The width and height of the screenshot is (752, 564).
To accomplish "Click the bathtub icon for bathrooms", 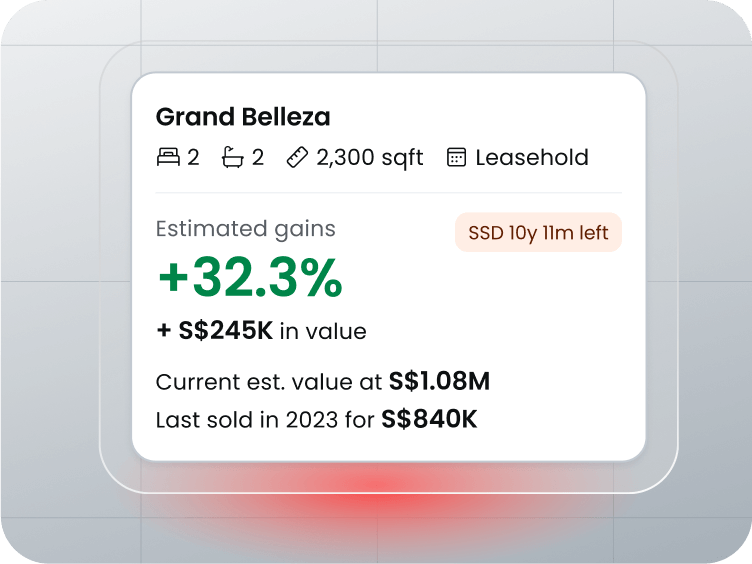I will pos(233,157).
